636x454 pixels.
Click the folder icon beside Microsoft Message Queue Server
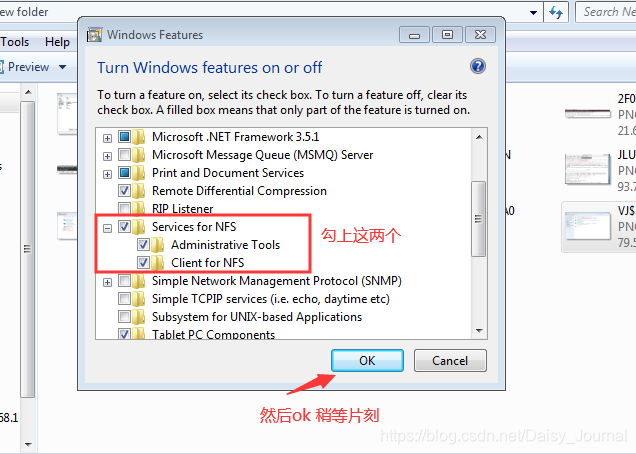pos(139,155)
